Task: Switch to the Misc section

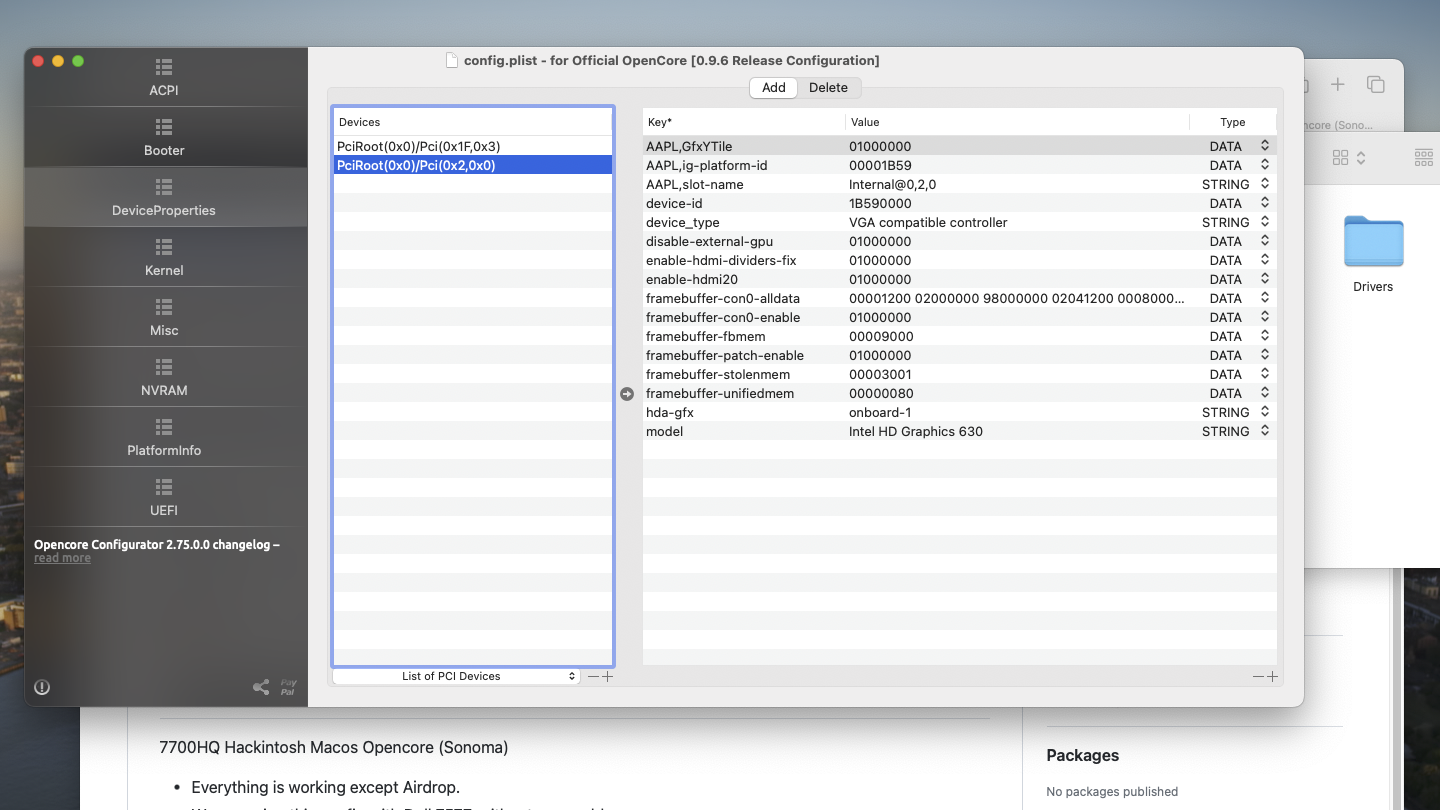Action: click(164, 317)
